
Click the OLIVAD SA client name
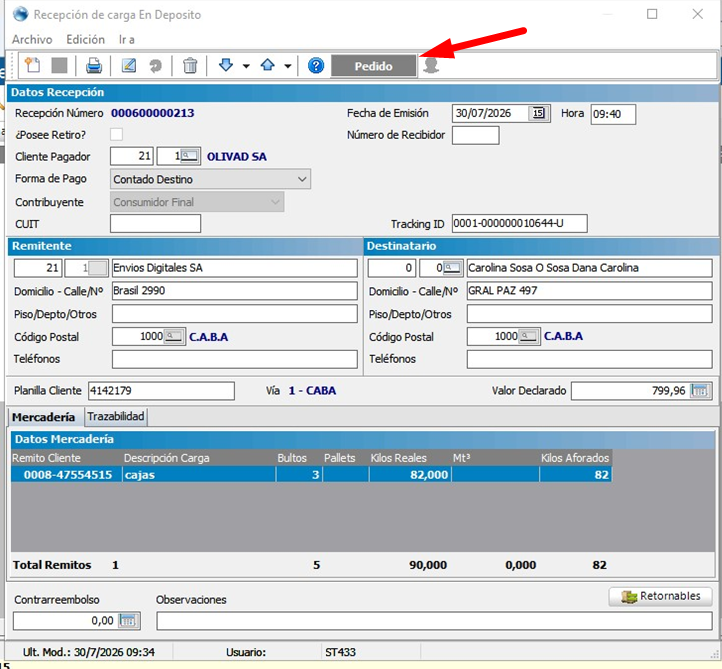pos(237,157)
